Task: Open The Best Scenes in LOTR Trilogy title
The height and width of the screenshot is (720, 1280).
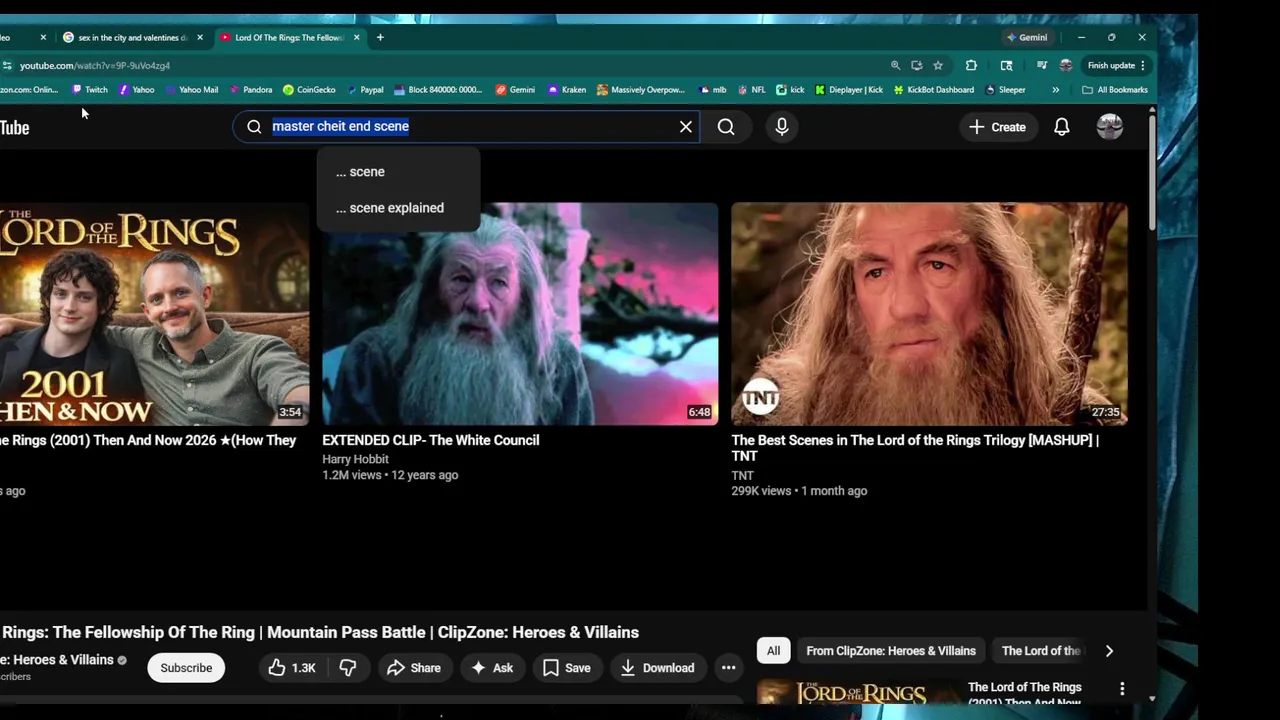Action: click(x=915, y=448)
